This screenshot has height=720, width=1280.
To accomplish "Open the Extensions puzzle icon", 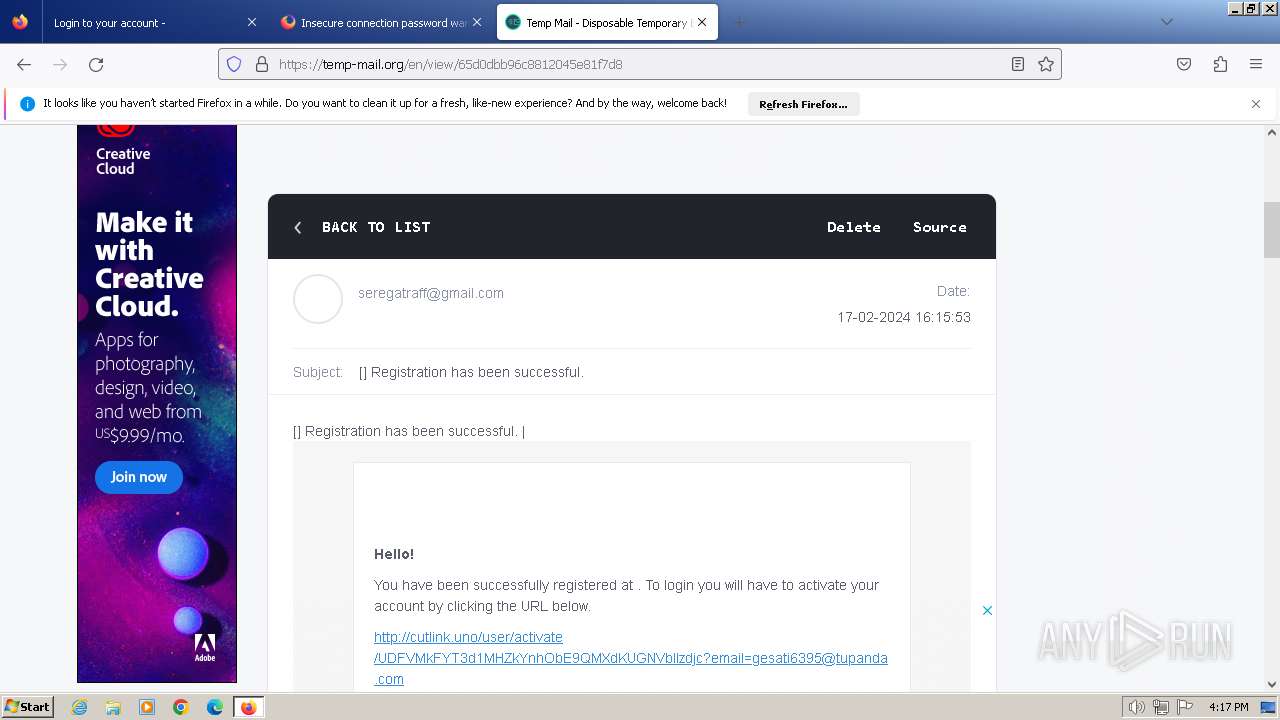I will tap(1220, 64).
